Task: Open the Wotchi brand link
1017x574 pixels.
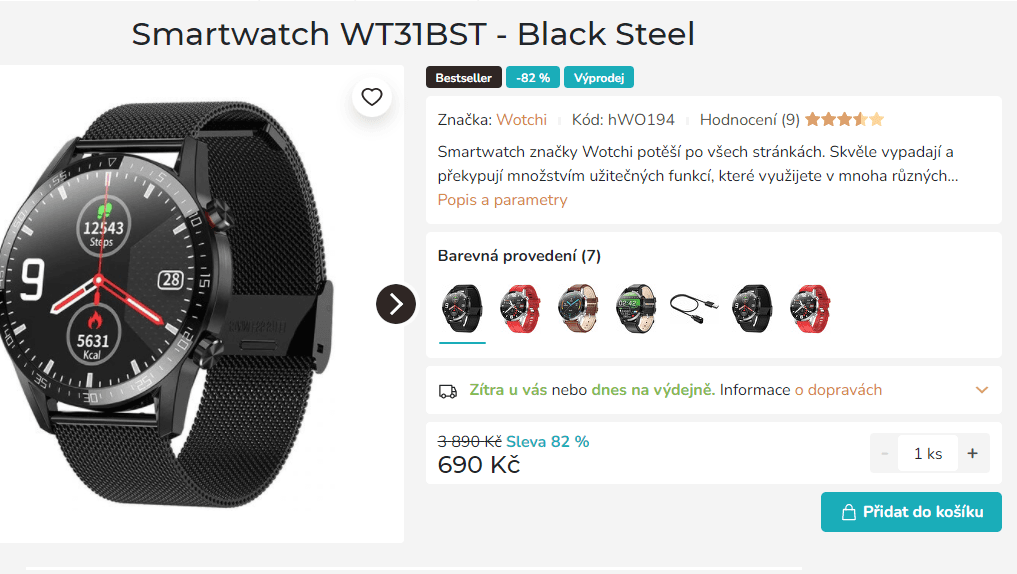Action: coord(521,120)
